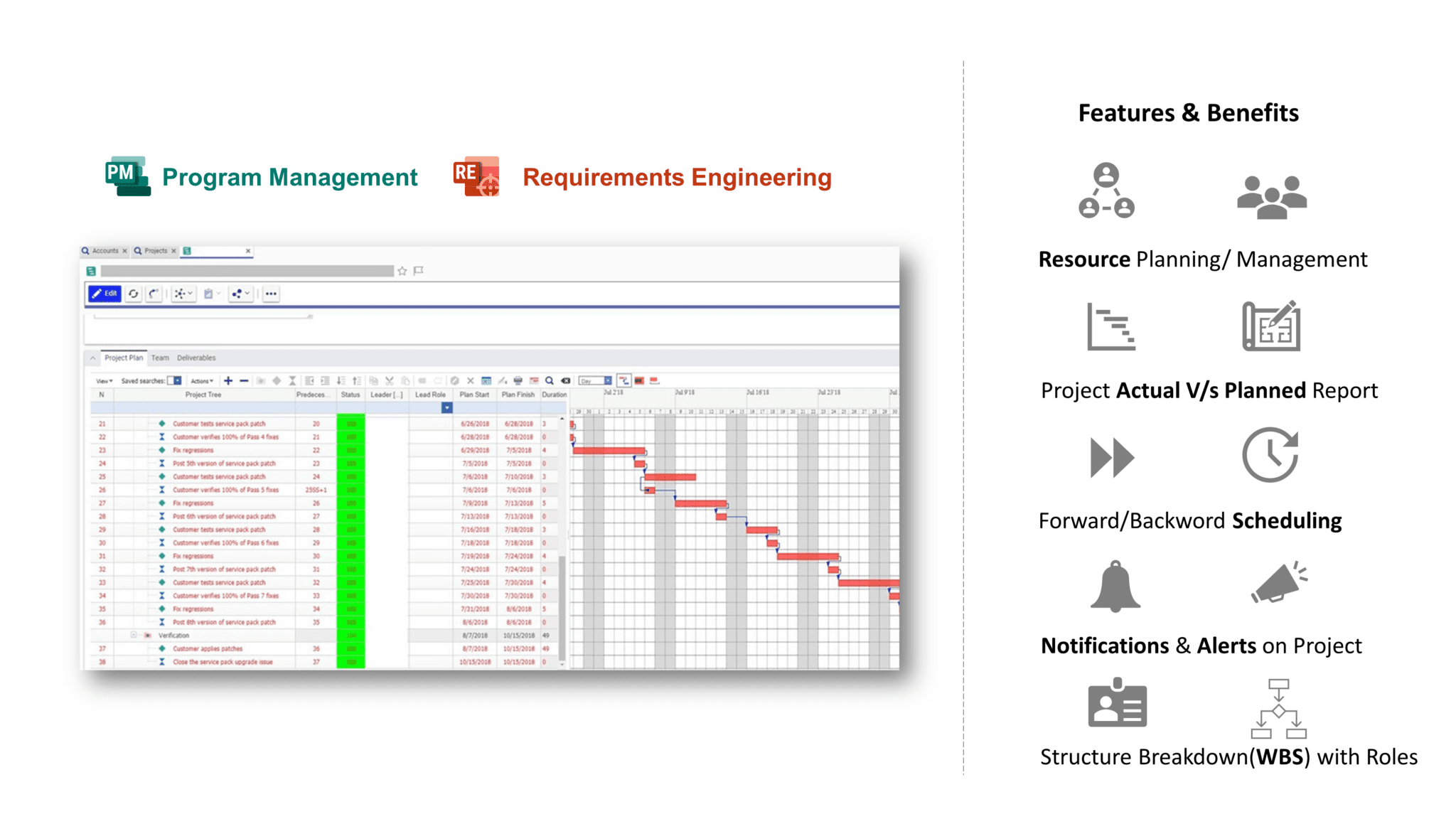
Task: Click the refresh icon next to Edit
Action: [134, 294]
